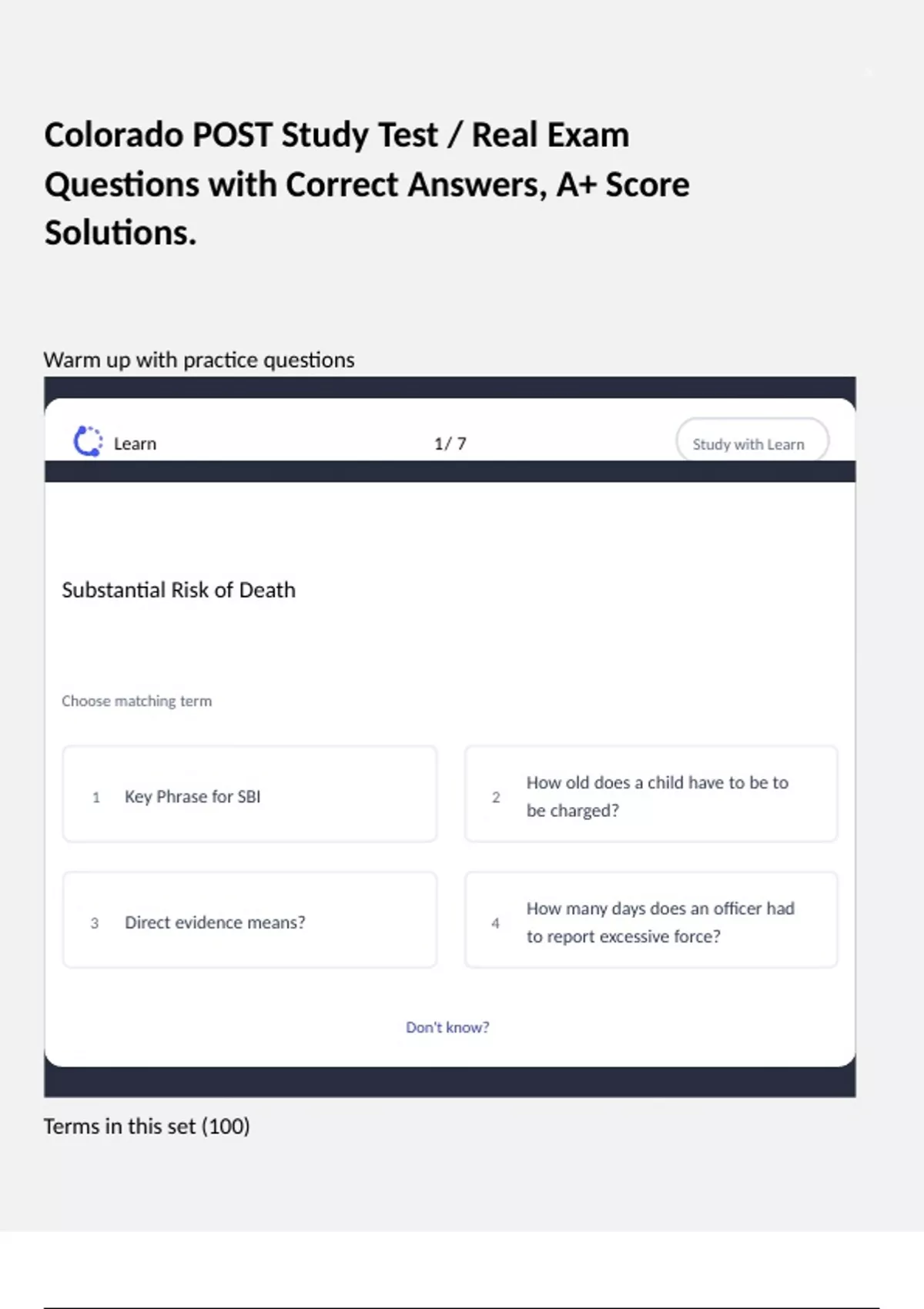The image size is (924, 1309).
Task: Pick the Direct evidence means option
Action: tap(249, 919)
